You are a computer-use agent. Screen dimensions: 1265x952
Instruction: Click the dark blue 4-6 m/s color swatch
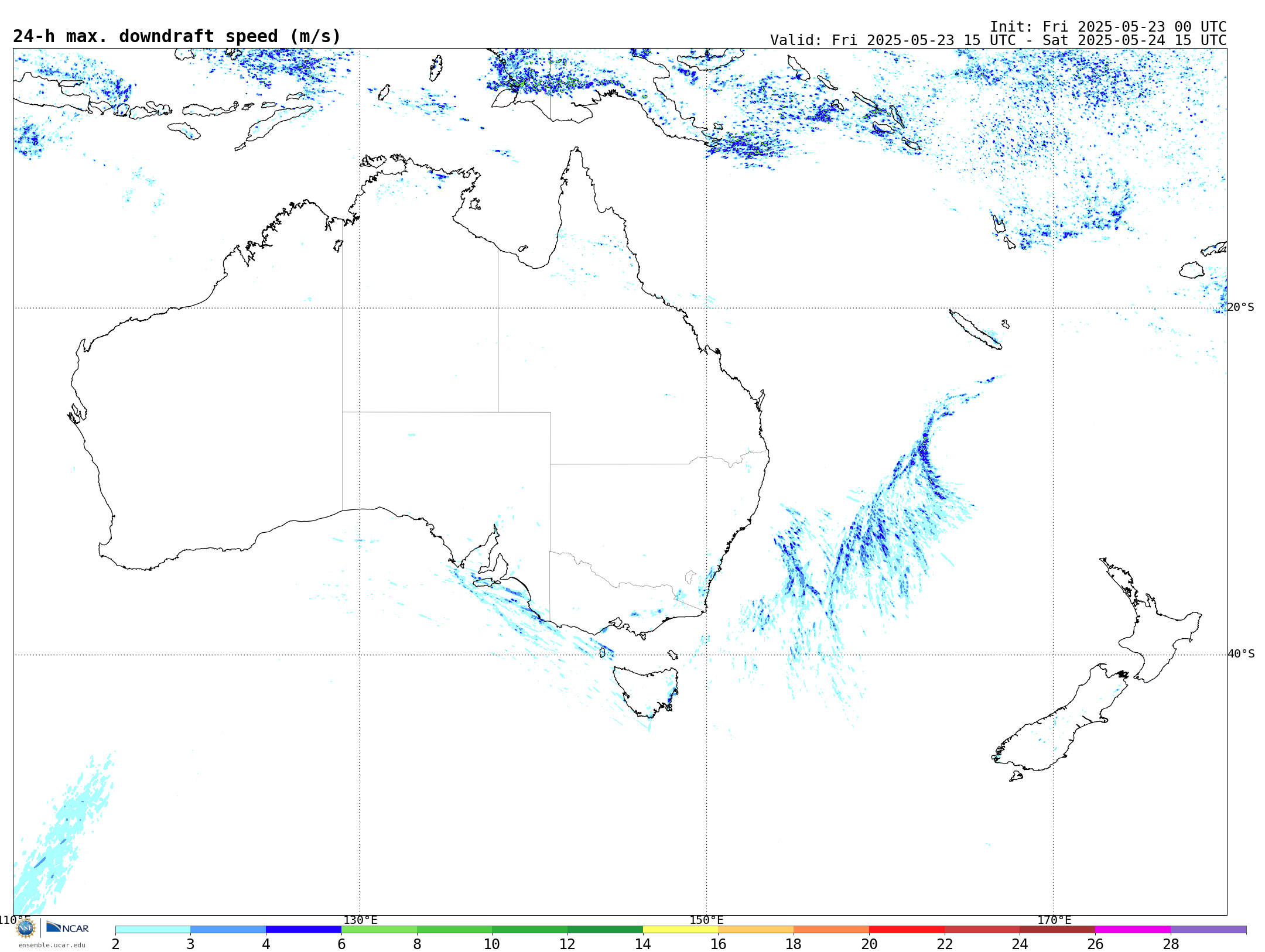[x=303, y=930]
